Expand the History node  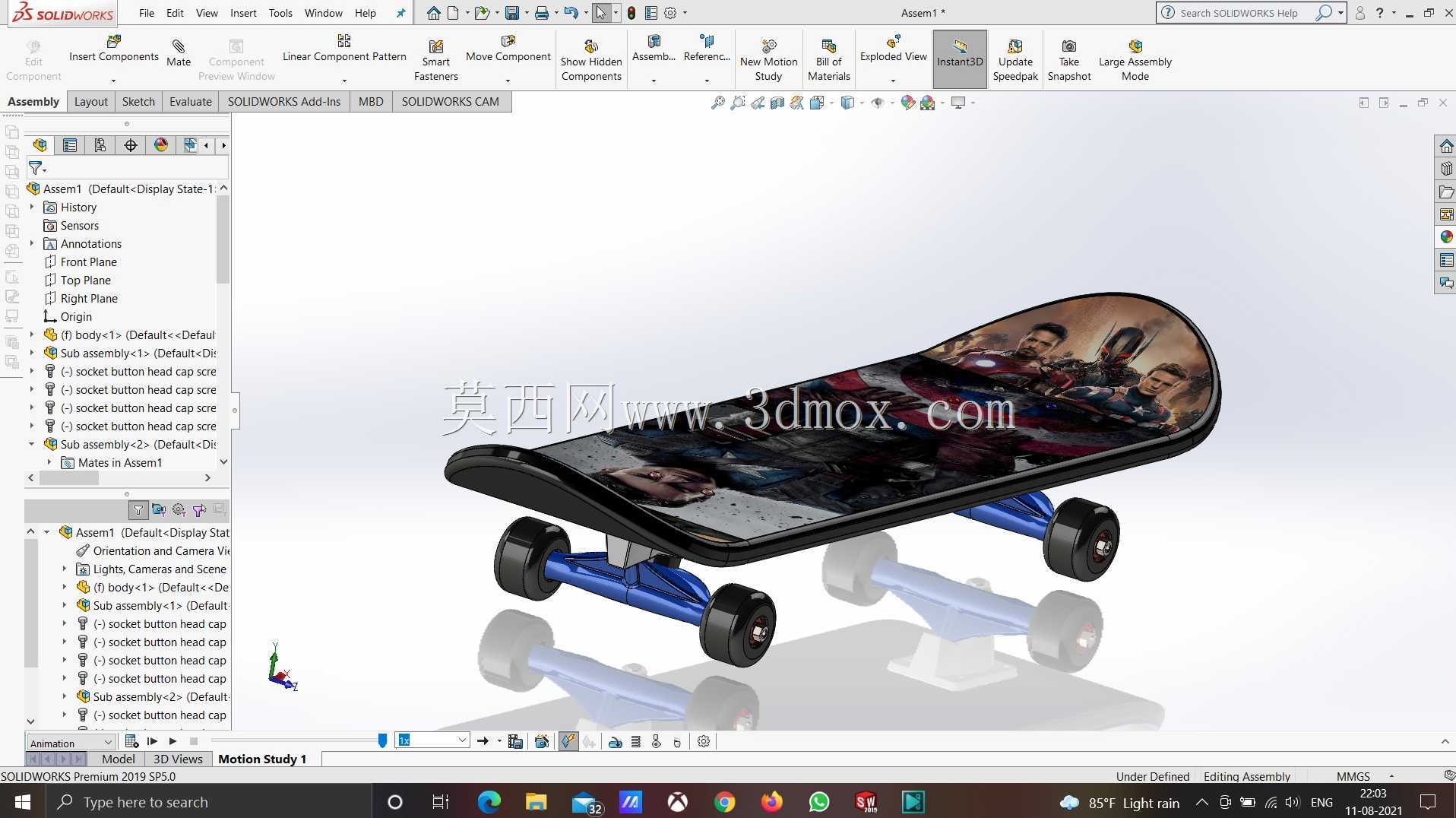[32, 207]
